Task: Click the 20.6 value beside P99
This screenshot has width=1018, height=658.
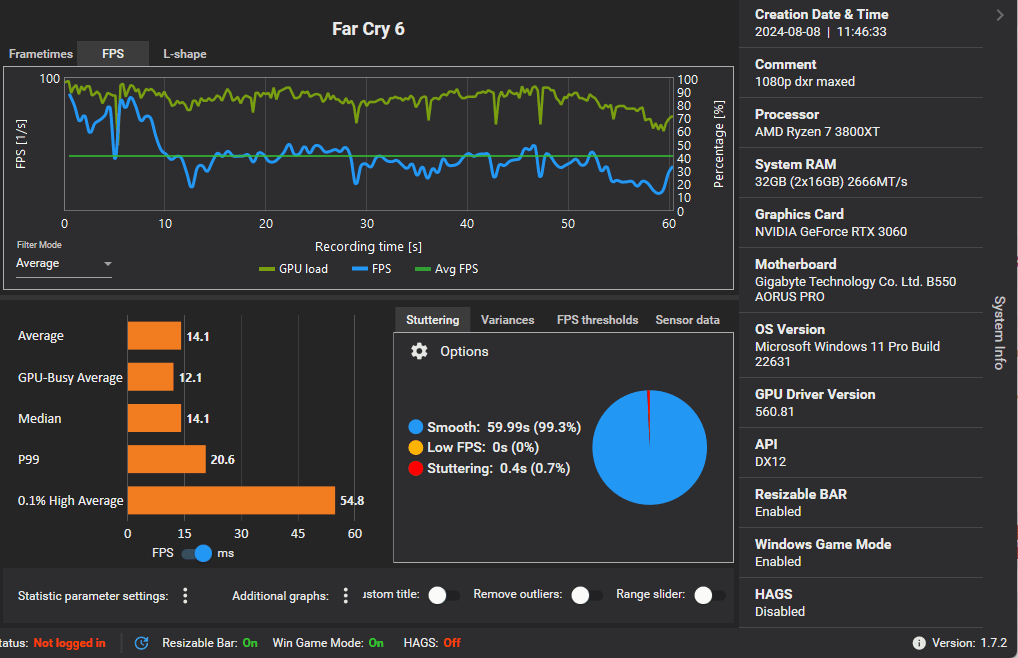Action: click(223, 459)
